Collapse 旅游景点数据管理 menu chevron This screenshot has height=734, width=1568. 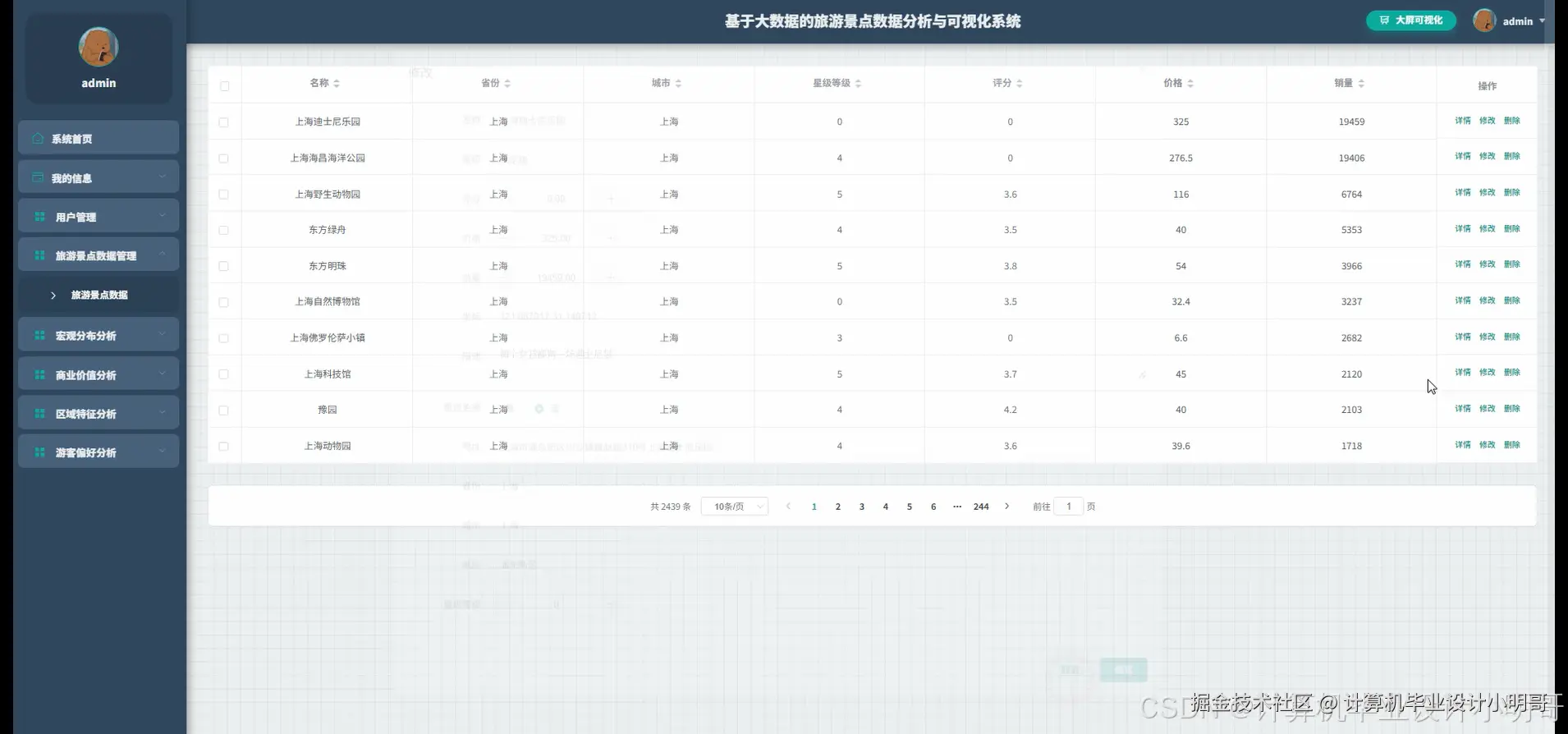coord(162,255)
